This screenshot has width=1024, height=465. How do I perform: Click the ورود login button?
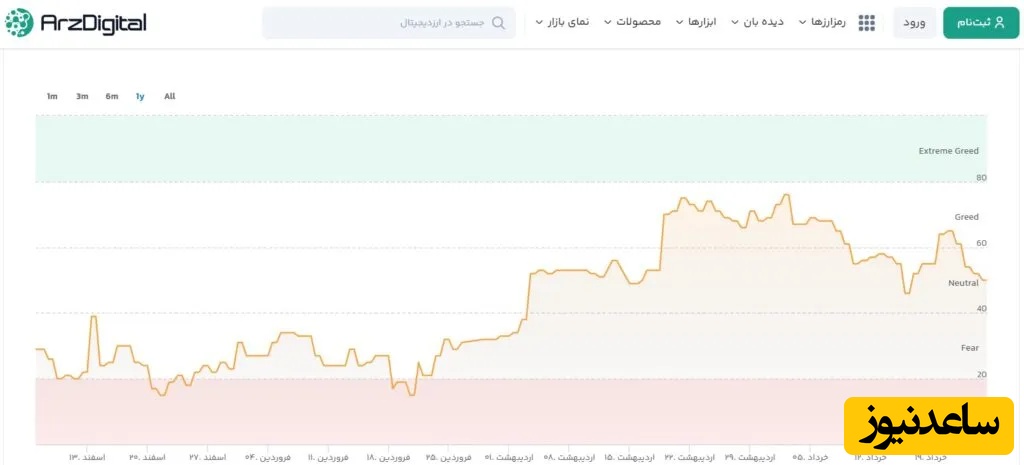915,23
